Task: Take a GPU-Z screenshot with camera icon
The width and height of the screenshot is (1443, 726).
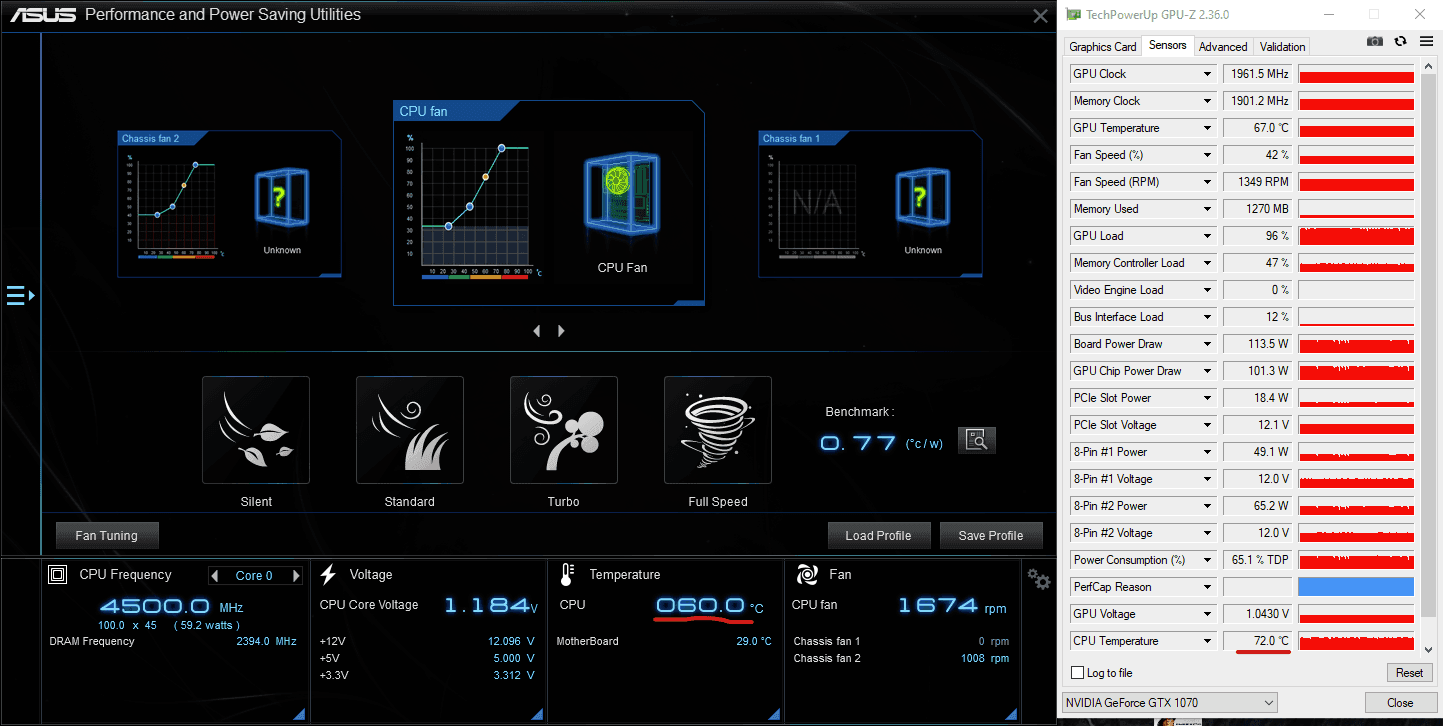Action: [x=1375, y=41]
